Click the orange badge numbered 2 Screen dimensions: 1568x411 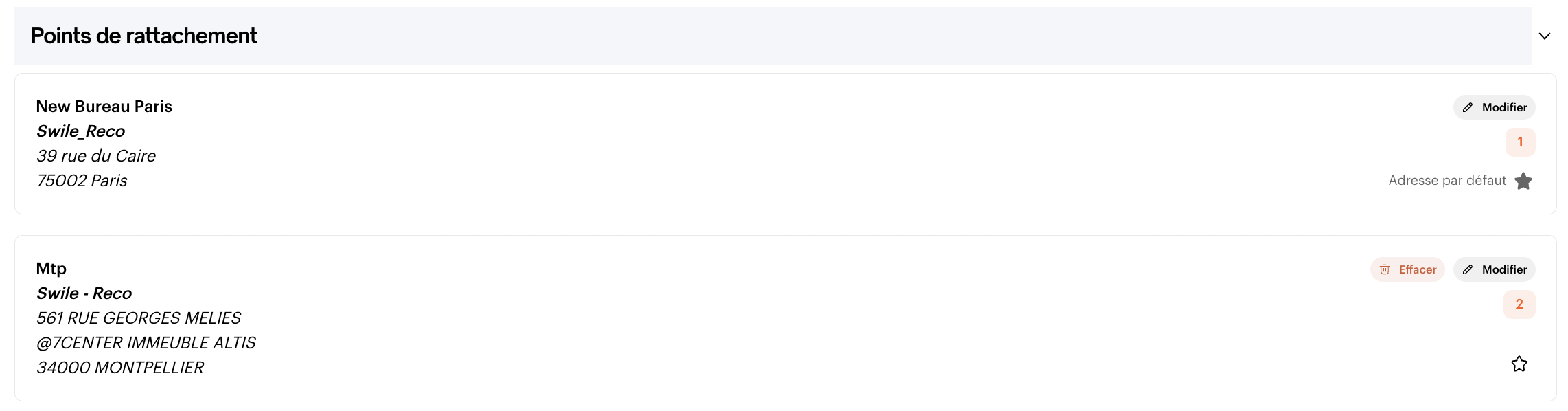click(x=1519, y=304)
